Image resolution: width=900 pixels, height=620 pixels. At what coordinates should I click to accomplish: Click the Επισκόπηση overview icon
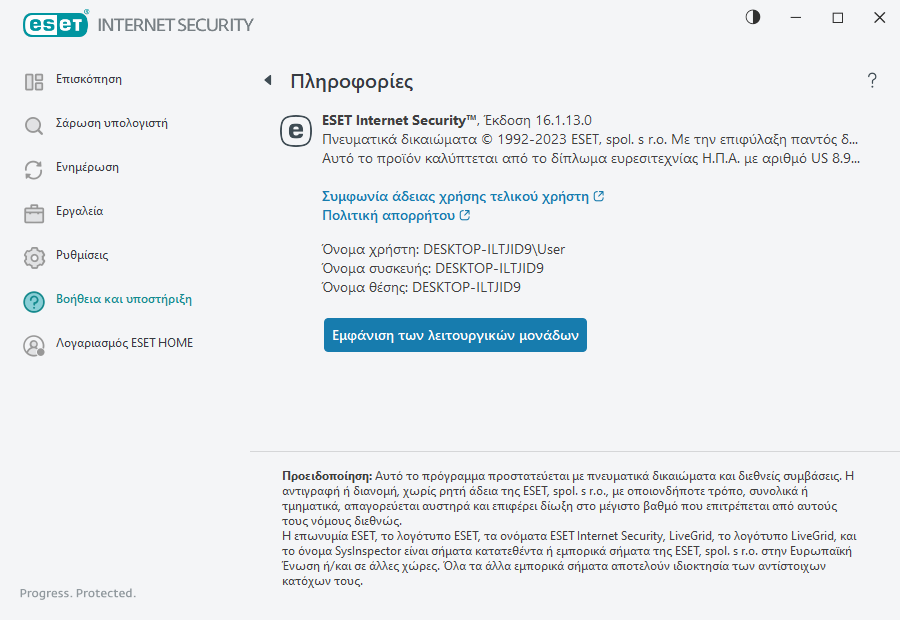pos(34,82)
